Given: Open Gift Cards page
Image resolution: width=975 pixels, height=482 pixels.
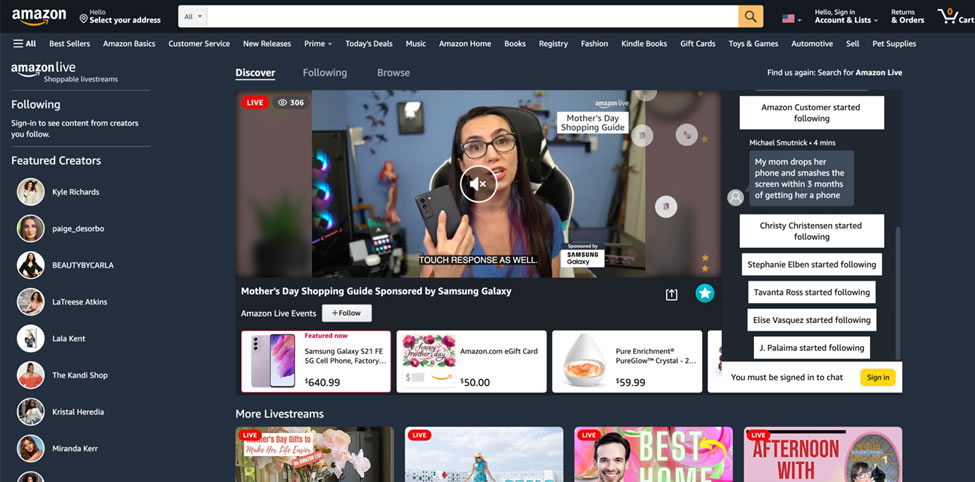Looking at the screenshot, I should [x=698, y=44].
